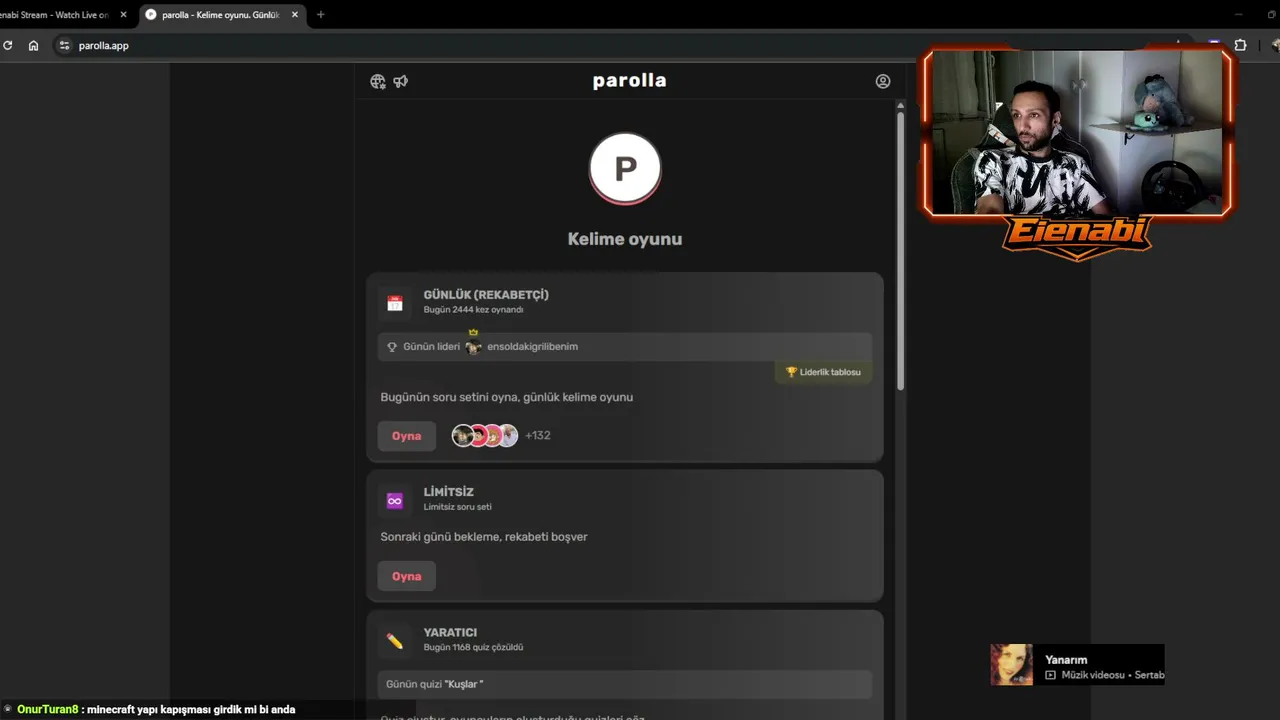Open a new browser tab
This screenshot has width=1280, height=720.
(320, 15)
